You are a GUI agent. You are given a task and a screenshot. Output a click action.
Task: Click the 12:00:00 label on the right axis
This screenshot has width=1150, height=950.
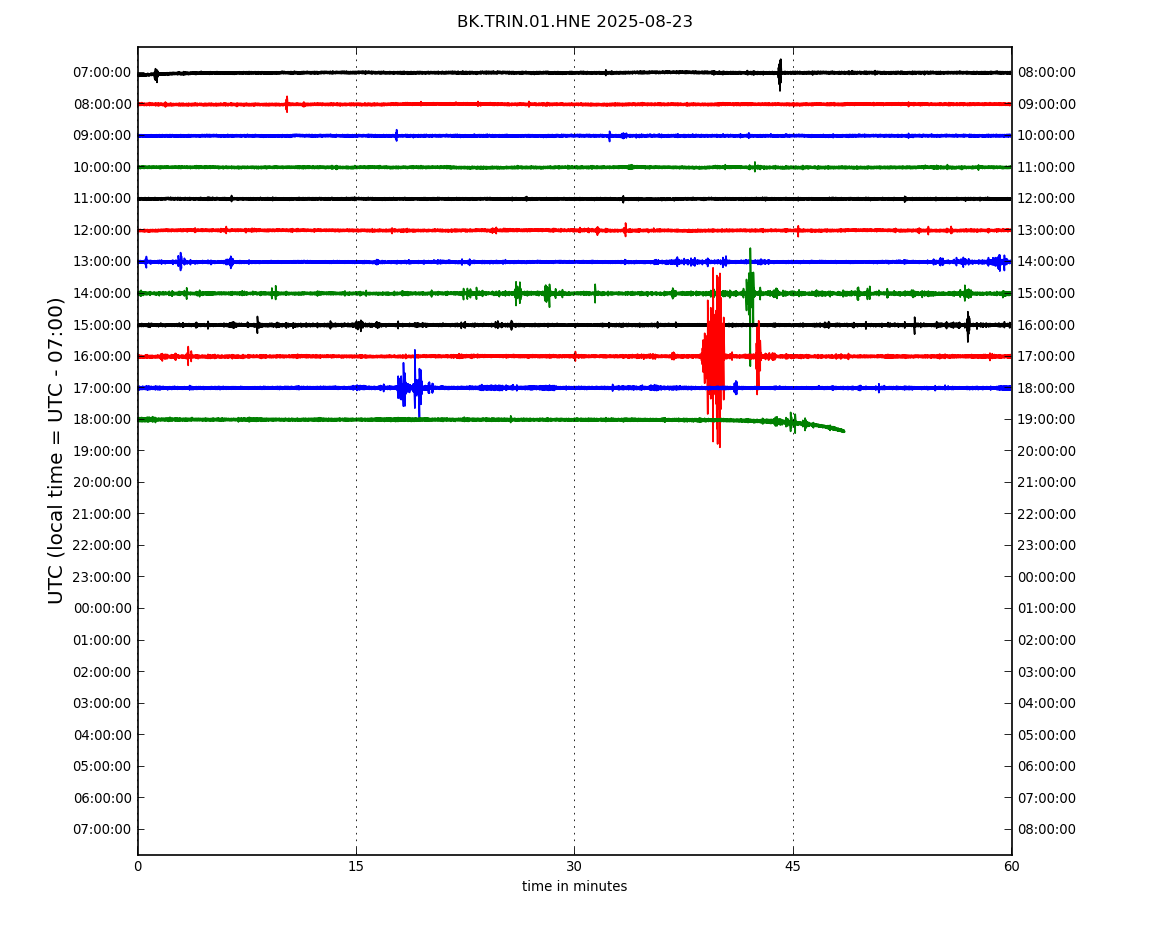coord(1047,199)
